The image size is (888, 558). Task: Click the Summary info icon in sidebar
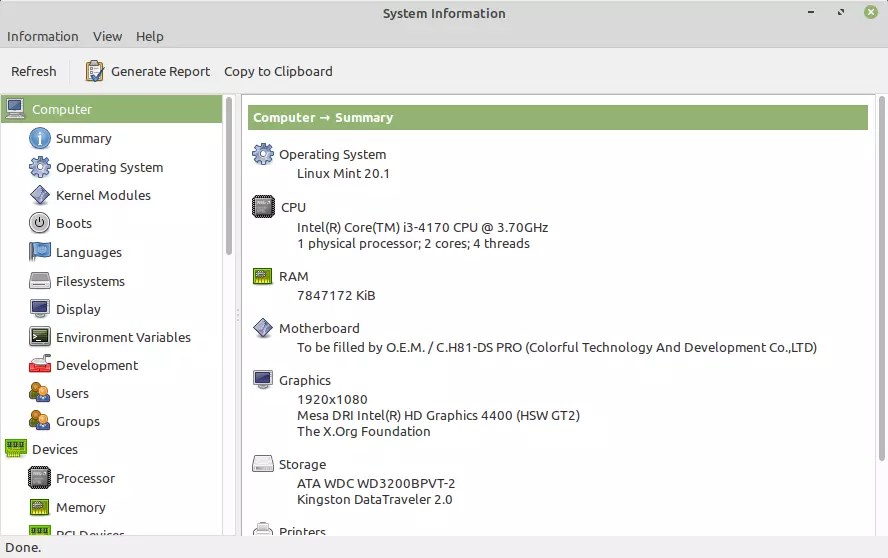(40, 138)
